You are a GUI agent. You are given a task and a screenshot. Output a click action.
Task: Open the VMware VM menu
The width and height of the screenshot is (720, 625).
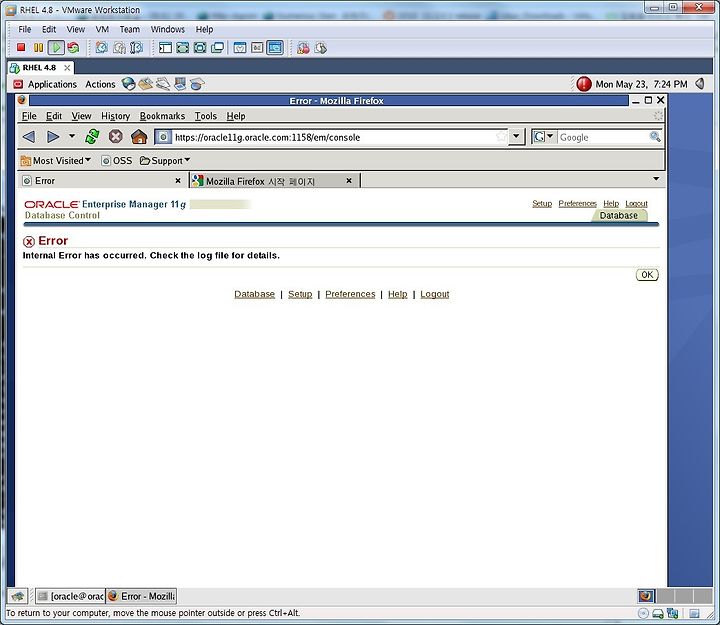(102, 29)
